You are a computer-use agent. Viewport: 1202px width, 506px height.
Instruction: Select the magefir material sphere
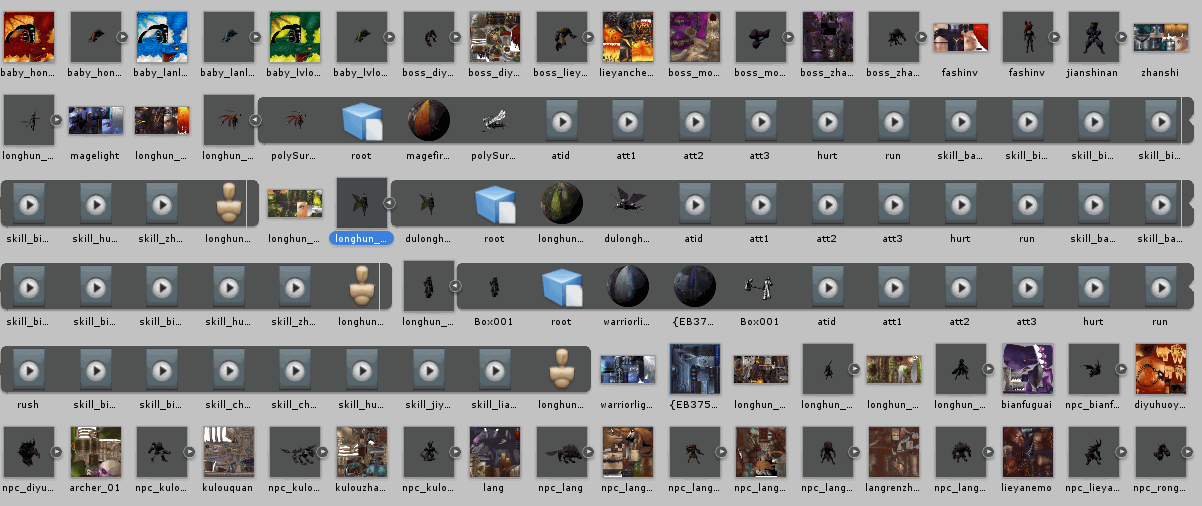pos(428,121)
